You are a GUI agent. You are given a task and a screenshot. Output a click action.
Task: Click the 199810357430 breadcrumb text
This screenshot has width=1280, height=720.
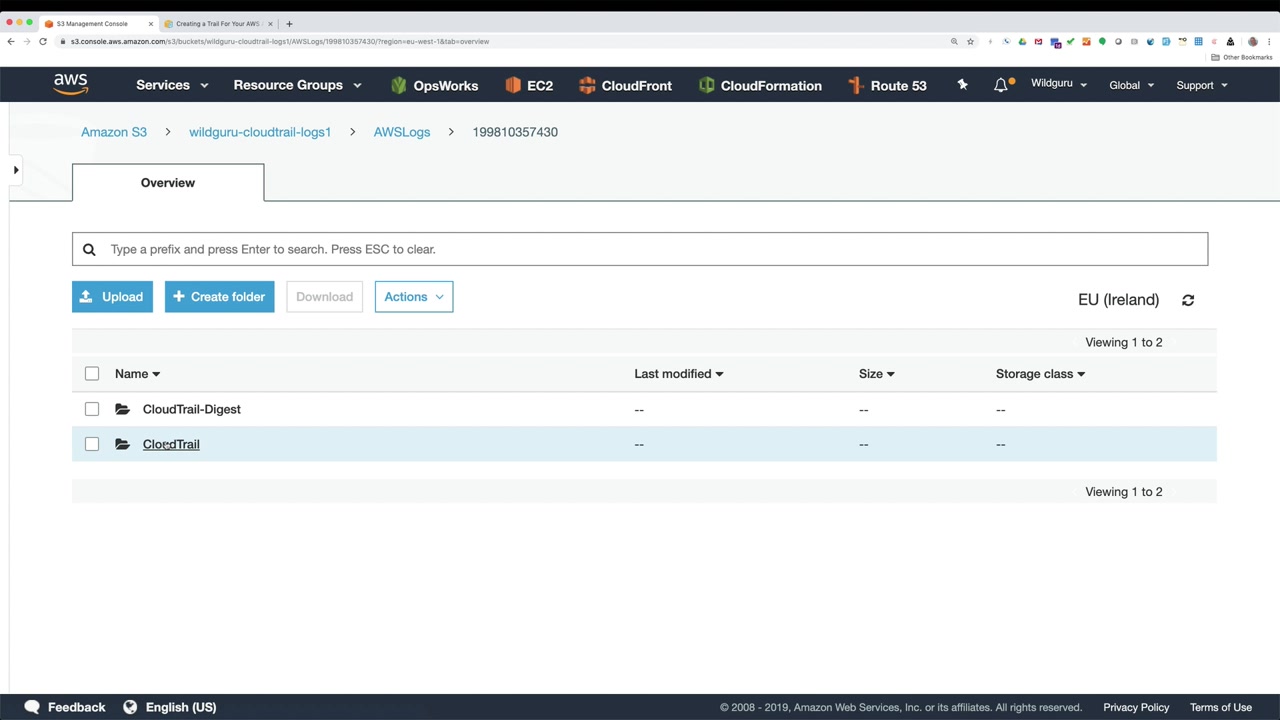(x=515, y=132)
